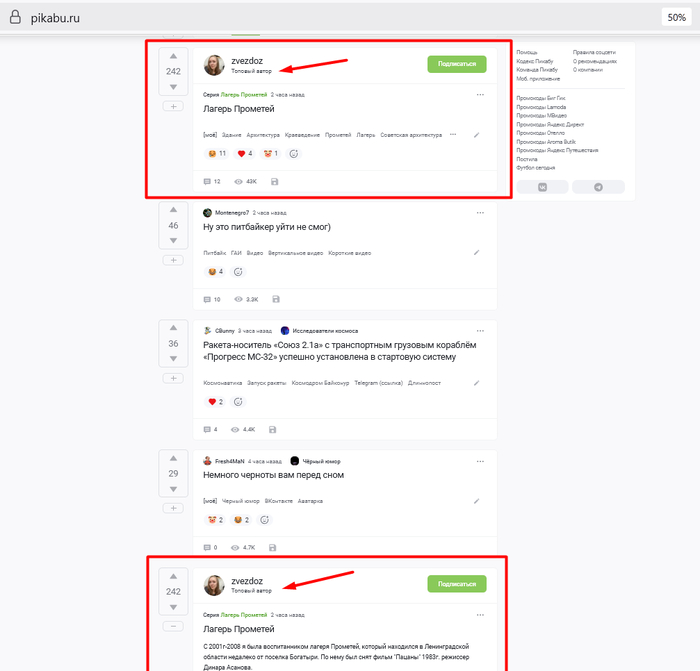
Task: Open the VK social button in sidebar
Action: [542, 187]
